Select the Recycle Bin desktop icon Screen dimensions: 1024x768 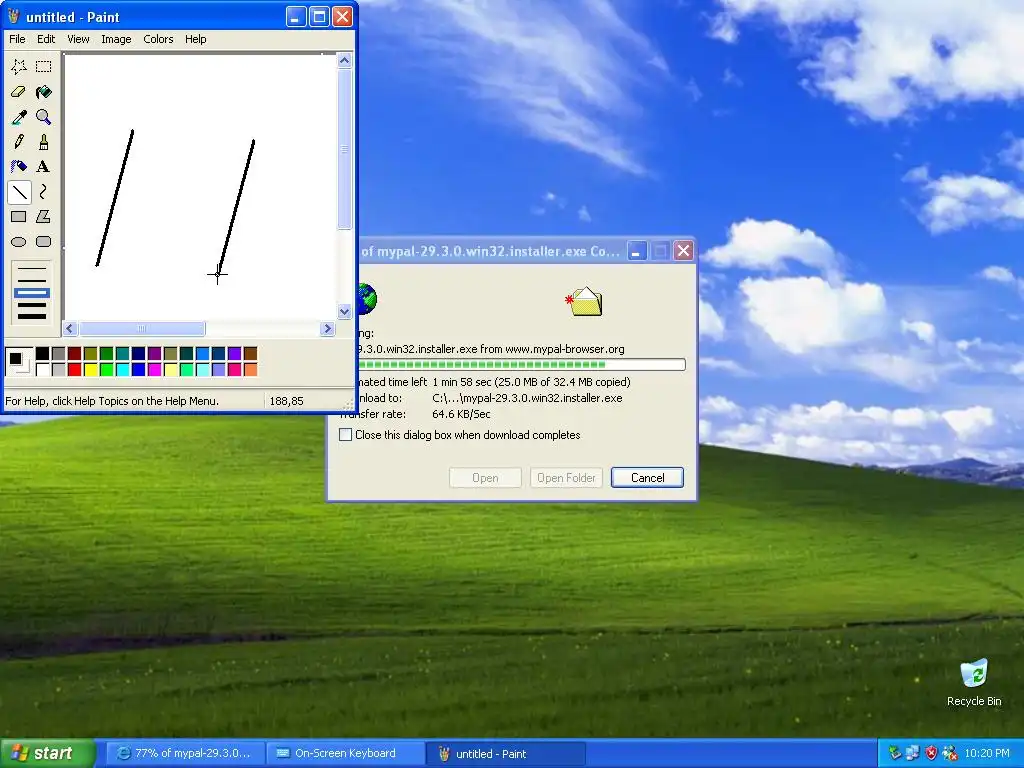point(974,682)
